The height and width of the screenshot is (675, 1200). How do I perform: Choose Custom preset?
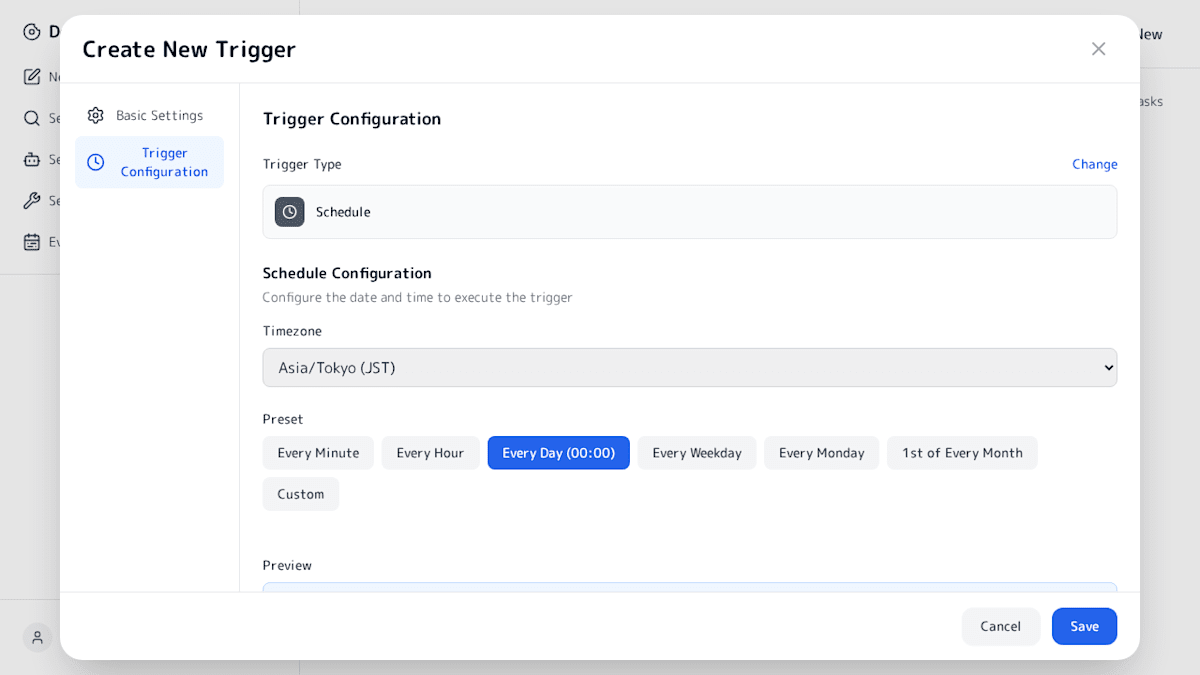coord(301,494)
